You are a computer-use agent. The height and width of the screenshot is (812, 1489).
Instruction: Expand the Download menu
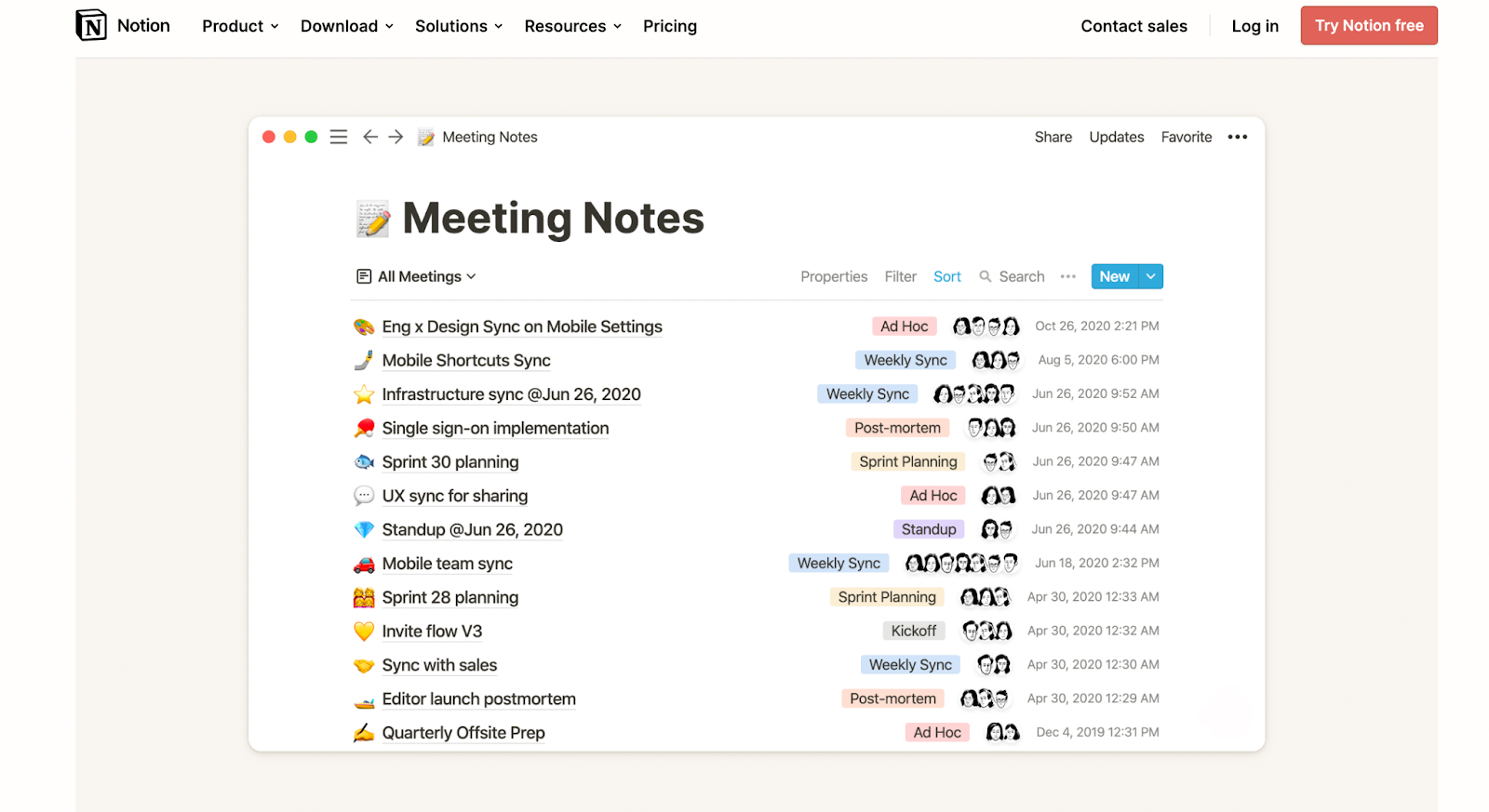[346, 26]
